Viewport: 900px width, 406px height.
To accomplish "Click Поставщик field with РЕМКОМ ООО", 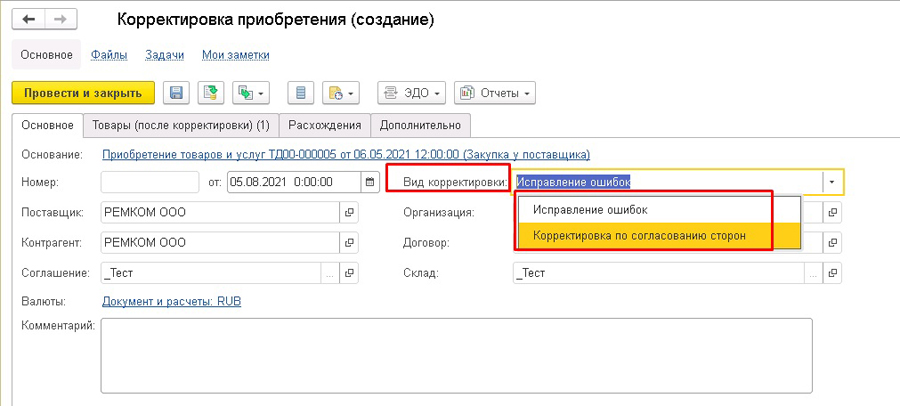I will pyautogui.click(x=220, y=212).
